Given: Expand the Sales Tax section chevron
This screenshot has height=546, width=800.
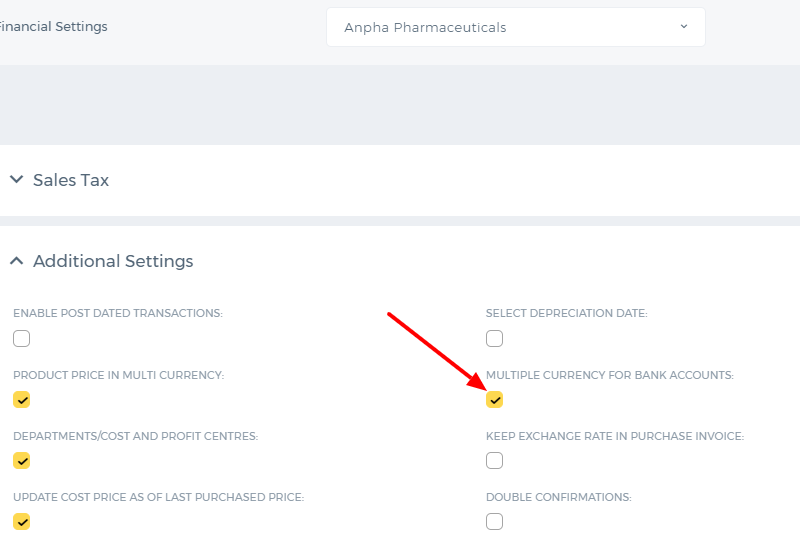Looking at the screenshot, I should pyautogui.click(x=16, y=179).
